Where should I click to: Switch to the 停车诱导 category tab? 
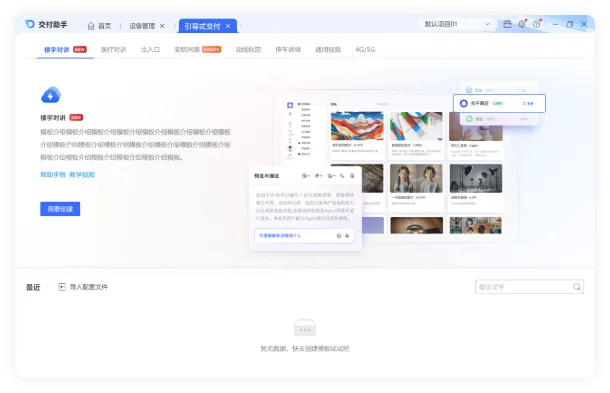tap(288, 49)
